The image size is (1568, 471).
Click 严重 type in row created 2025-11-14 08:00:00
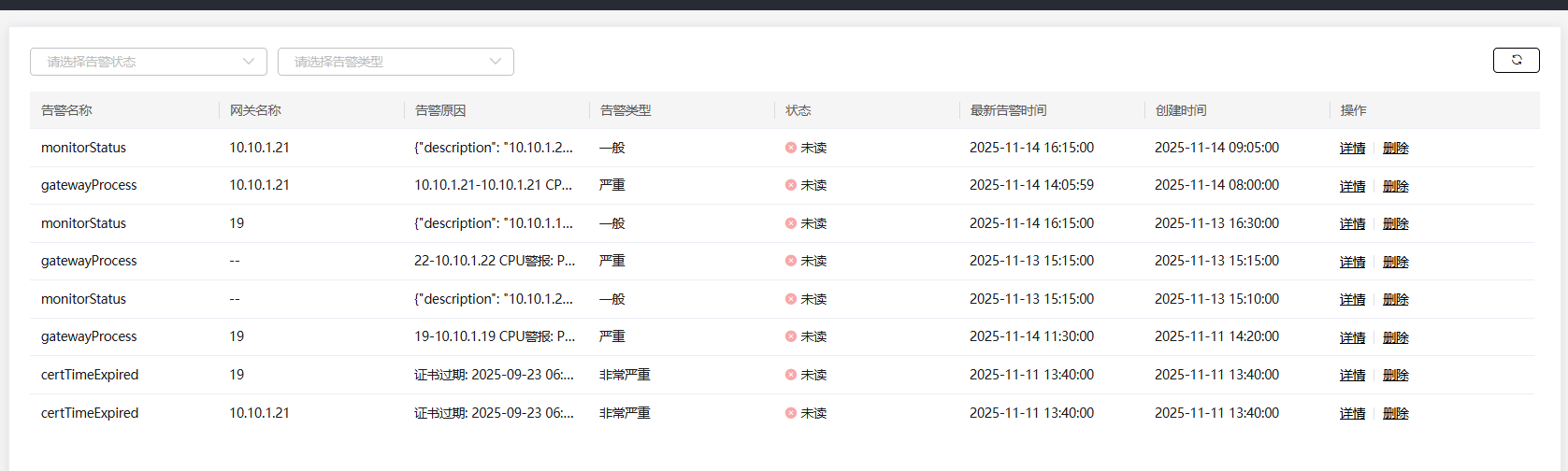(612, 185)
